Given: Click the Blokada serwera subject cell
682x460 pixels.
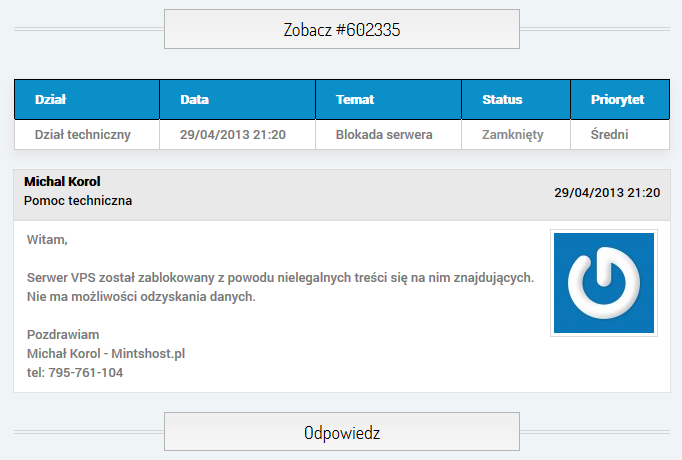Looking at the screenshot, I should (x=388, y=135).
